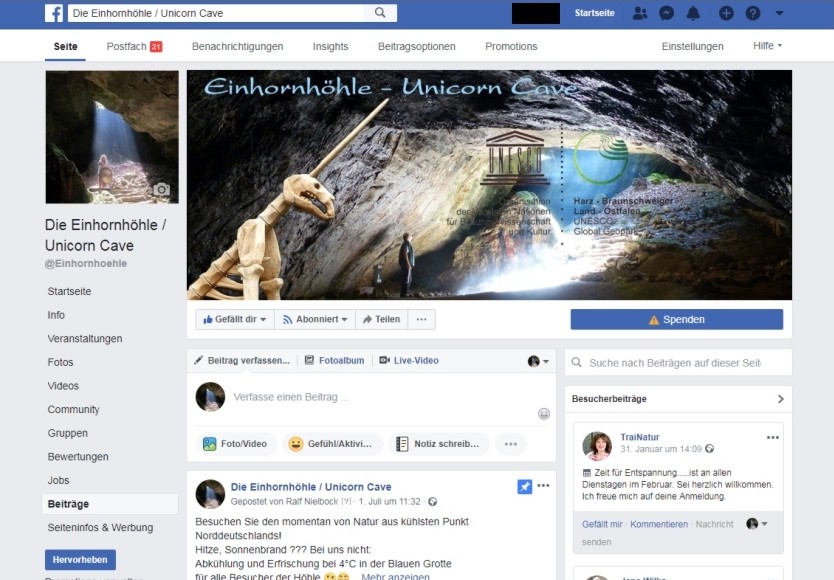834x580 pixels.
Task: Open the account dropdown arrow in top bar
Action: [780, 13]
